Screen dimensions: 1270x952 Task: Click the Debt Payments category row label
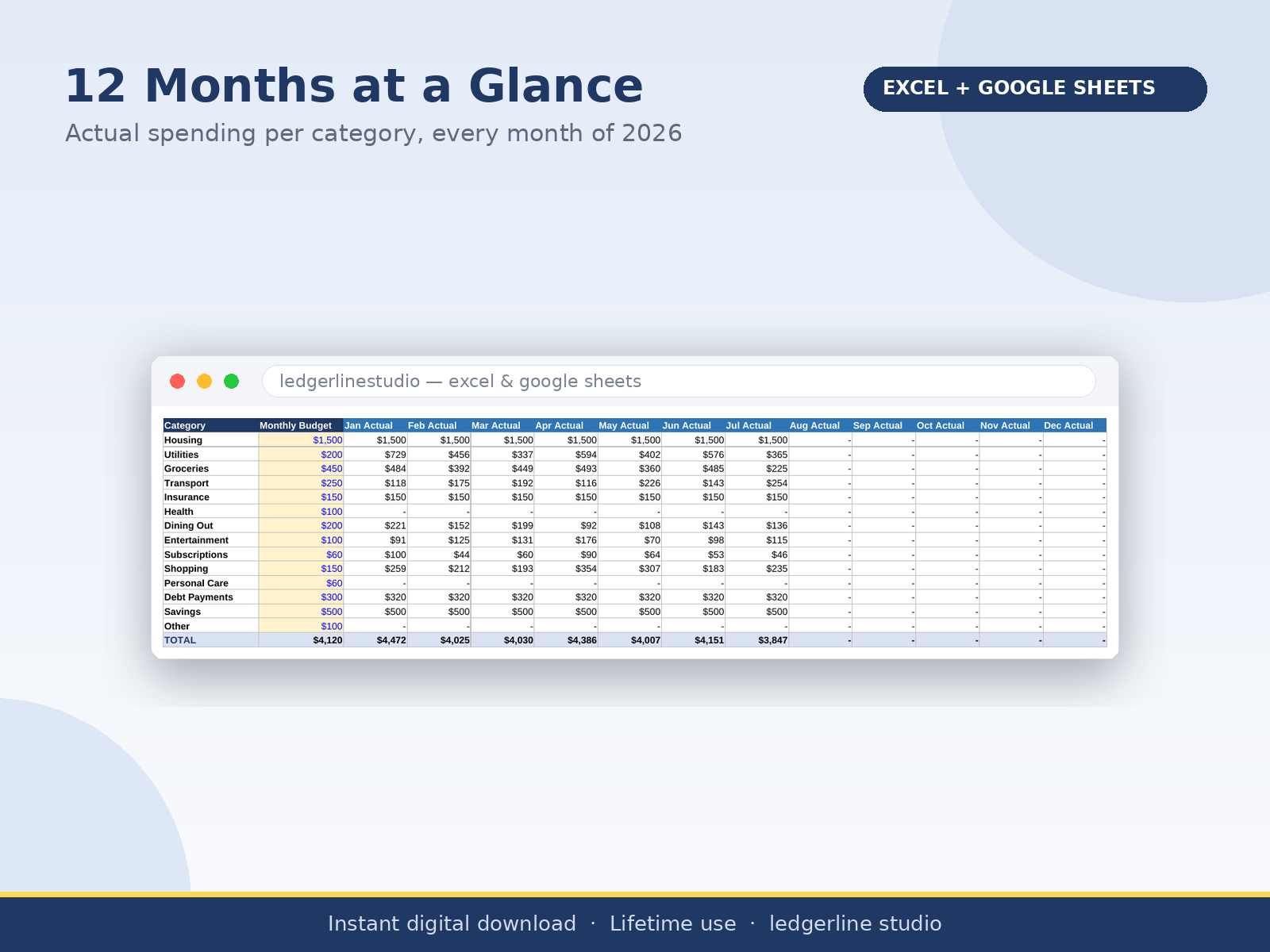click(x=210, y=597)
